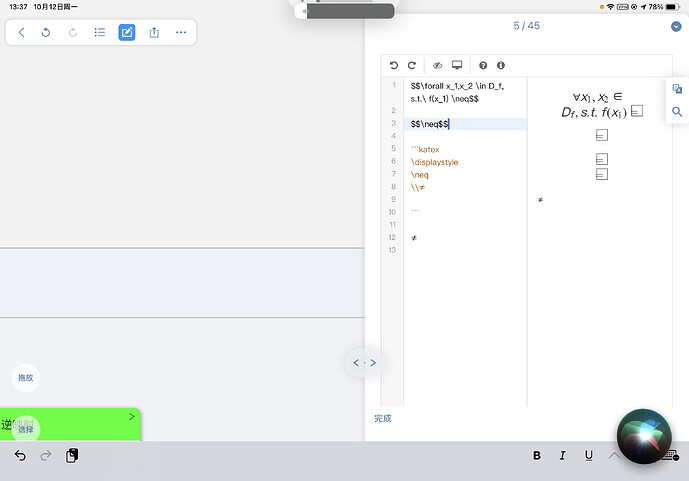Click the \neq line 7 in editor
The width and height of the screenshot is (689, 481).
420,175
